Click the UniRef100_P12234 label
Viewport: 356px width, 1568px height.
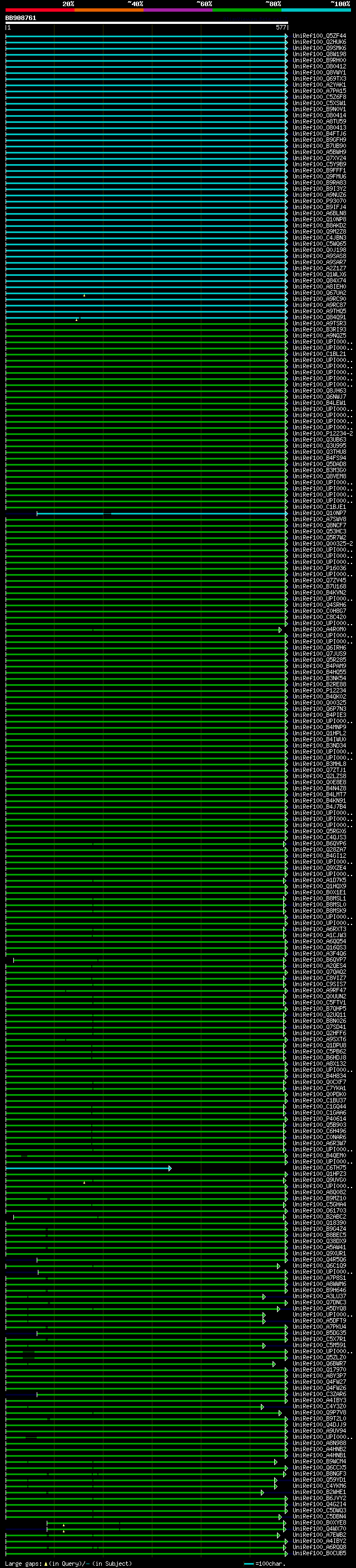[319, 690]
